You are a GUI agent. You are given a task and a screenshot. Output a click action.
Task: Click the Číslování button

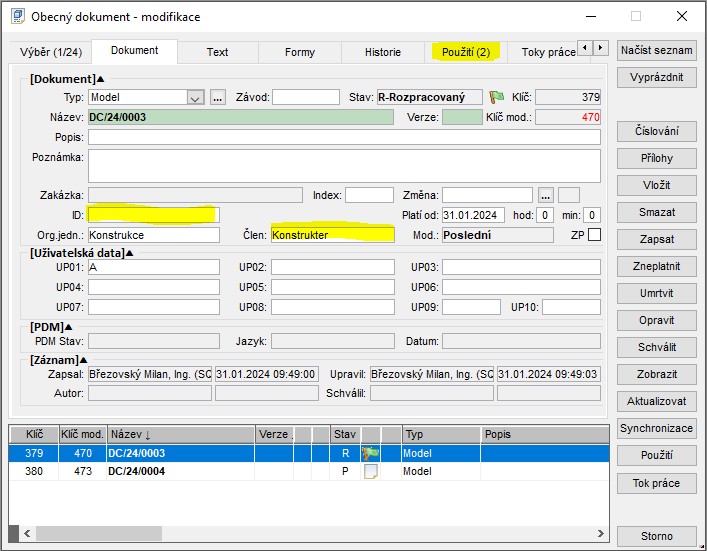(x=656, y=131)
